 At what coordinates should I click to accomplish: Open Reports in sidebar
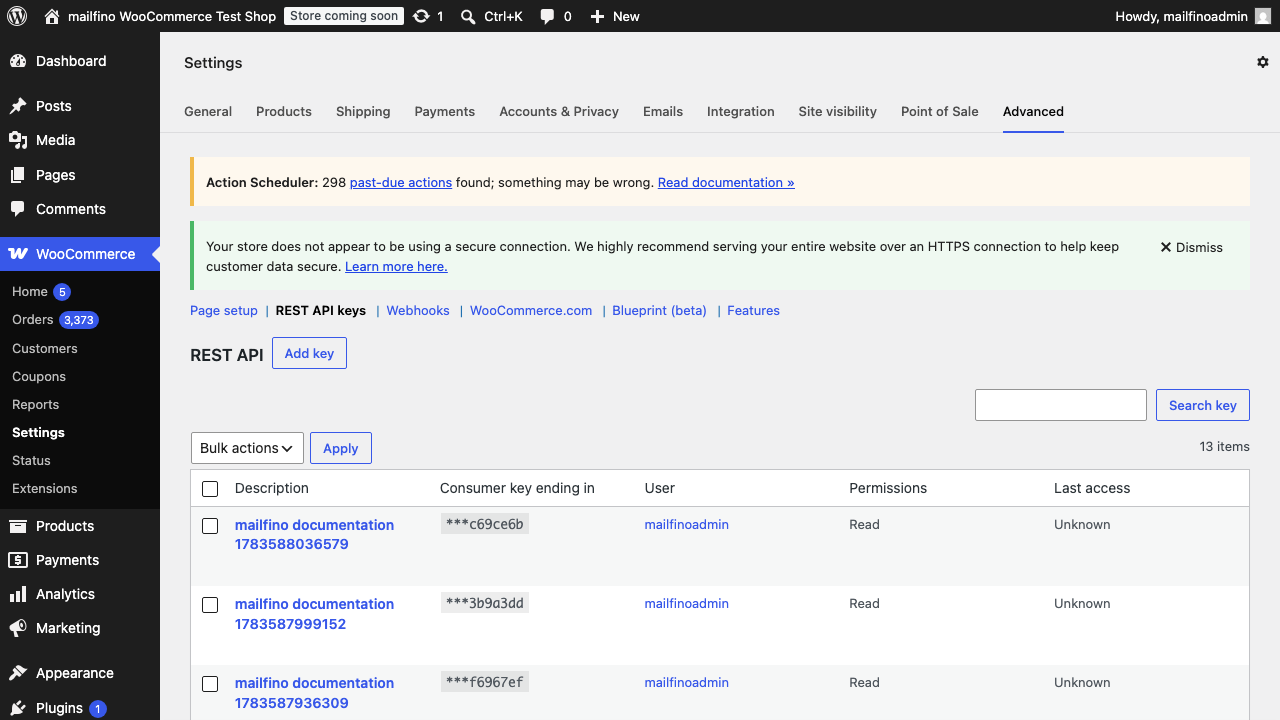[36, 404]
